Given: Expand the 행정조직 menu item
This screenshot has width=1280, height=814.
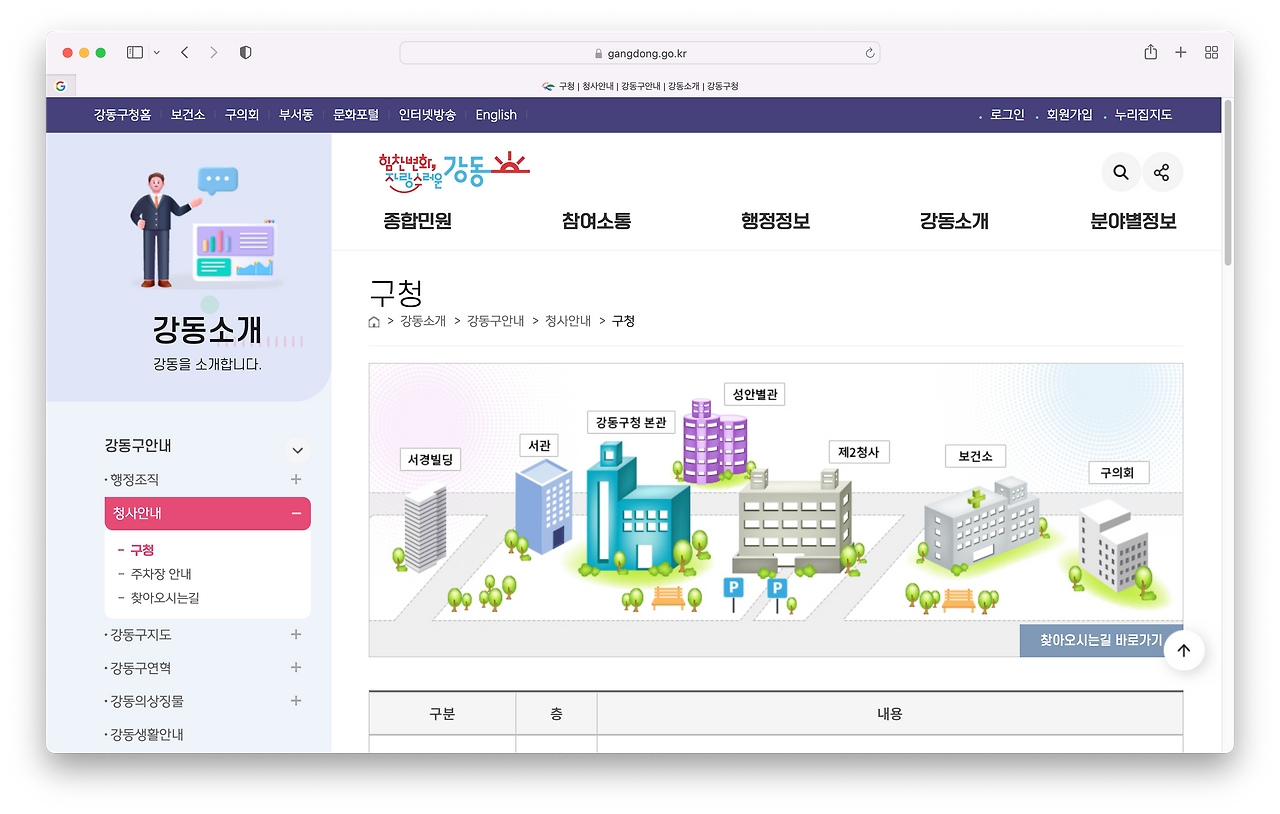Looking at the screenshot, I should coord(295,479).
